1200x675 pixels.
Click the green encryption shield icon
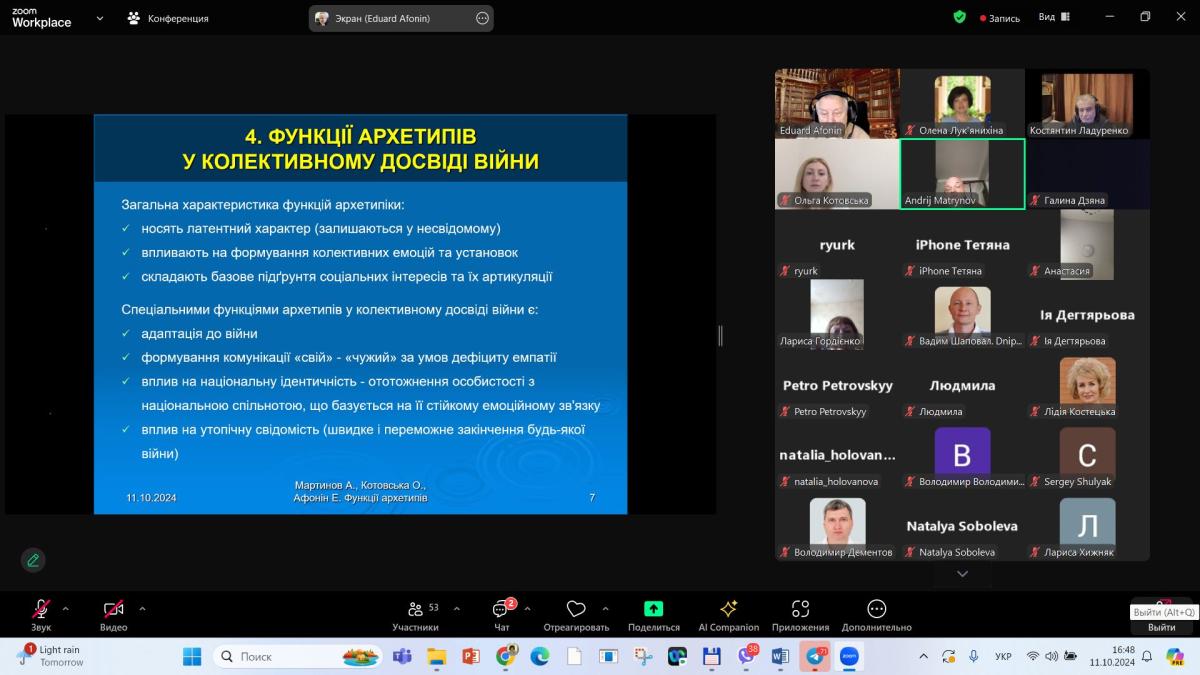(960, 17)
